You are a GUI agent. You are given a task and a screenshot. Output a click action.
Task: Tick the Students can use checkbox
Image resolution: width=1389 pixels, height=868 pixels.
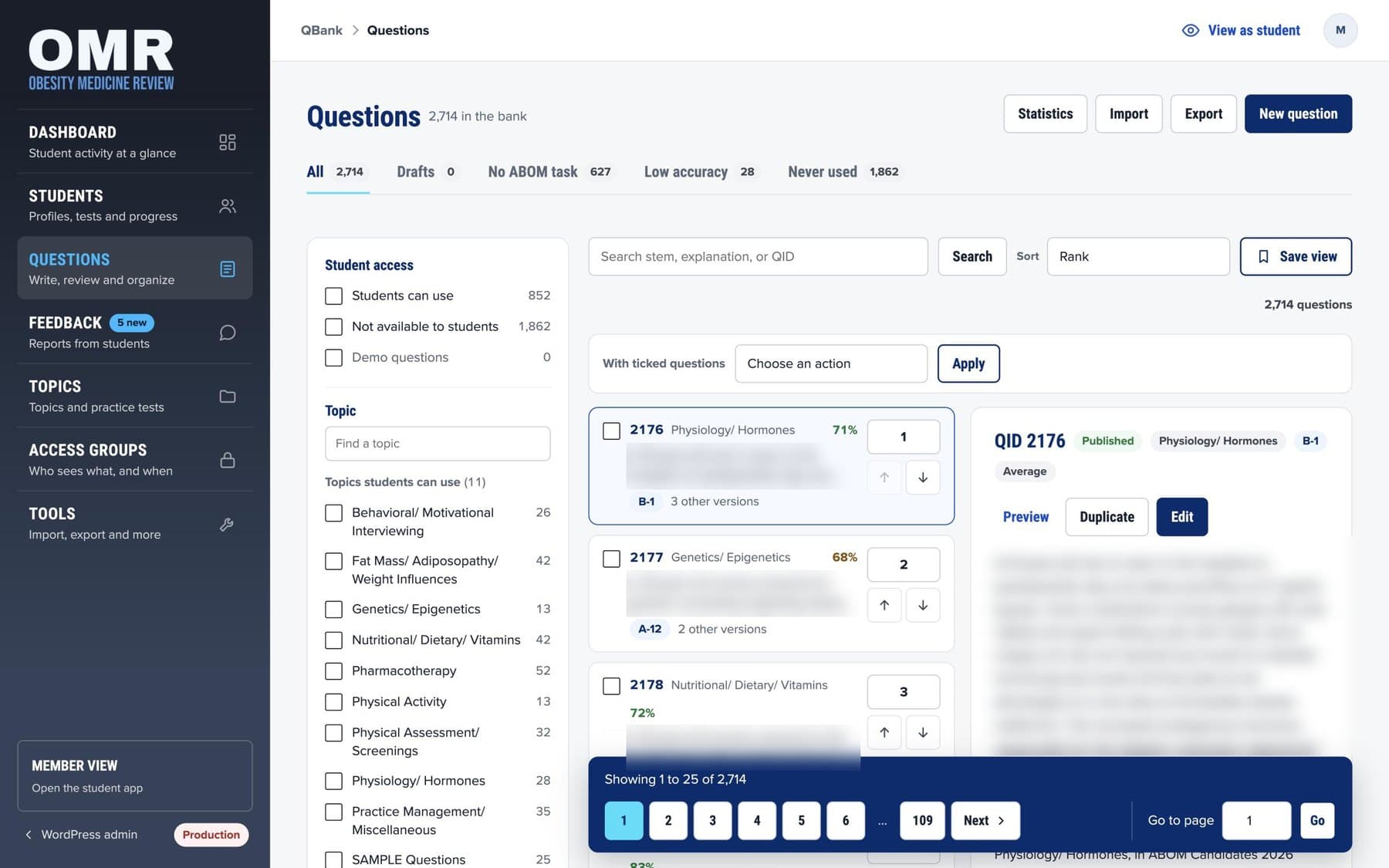tap(333, 296)
